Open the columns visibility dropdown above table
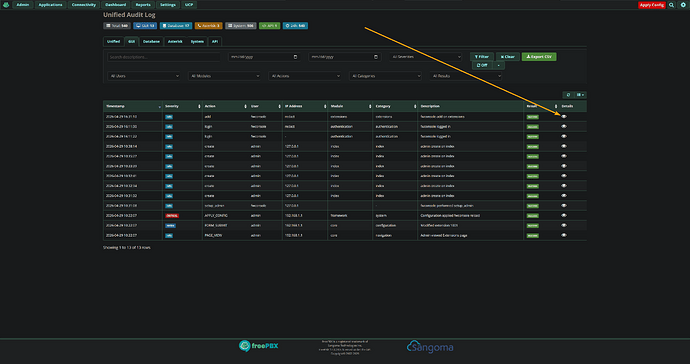 click(x=580, y=95)
